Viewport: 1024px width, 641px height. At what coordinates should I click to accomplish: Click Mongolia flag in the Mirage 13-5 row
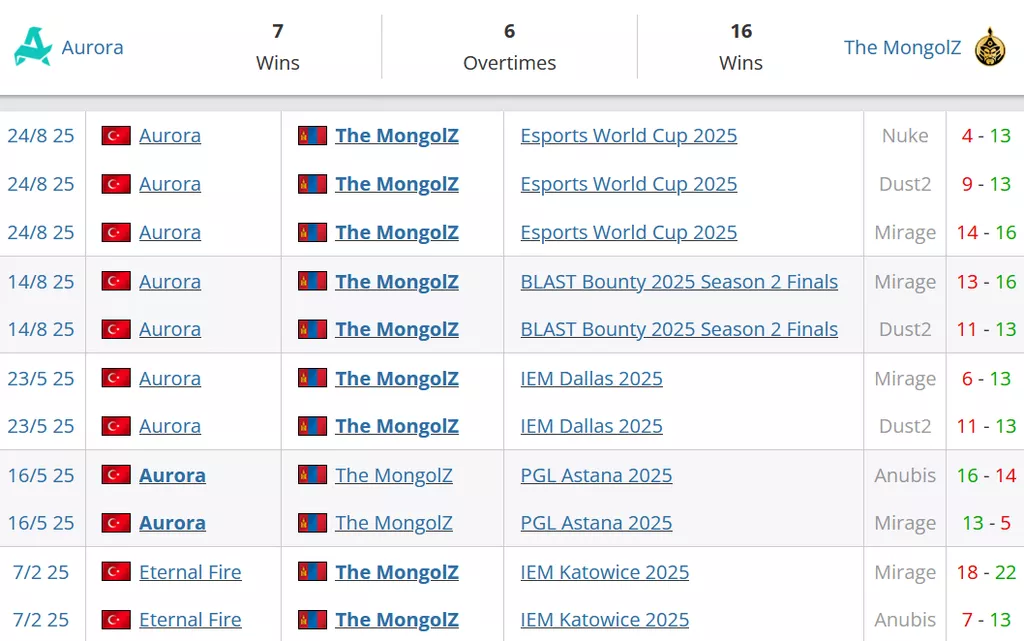point(313,523)
